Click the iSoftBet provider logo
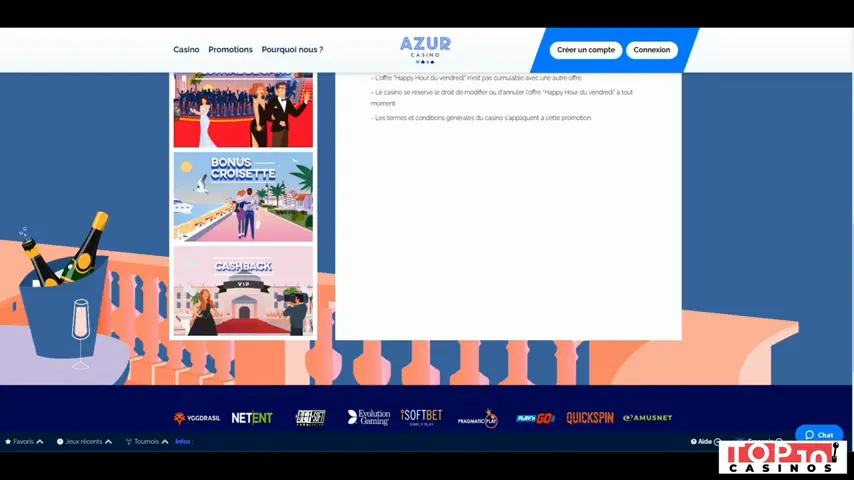This screenshot has width=854, height=480. tap(421, 417)
